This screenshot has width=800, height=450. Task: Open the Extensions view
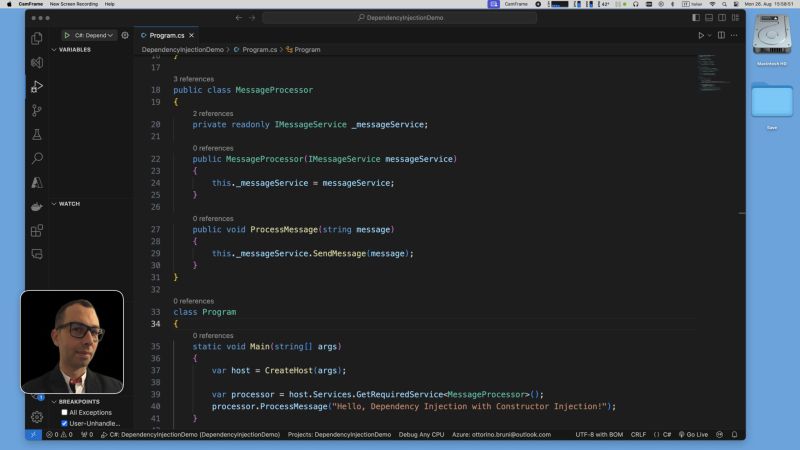pyautogui.click(x=37, y=231)
